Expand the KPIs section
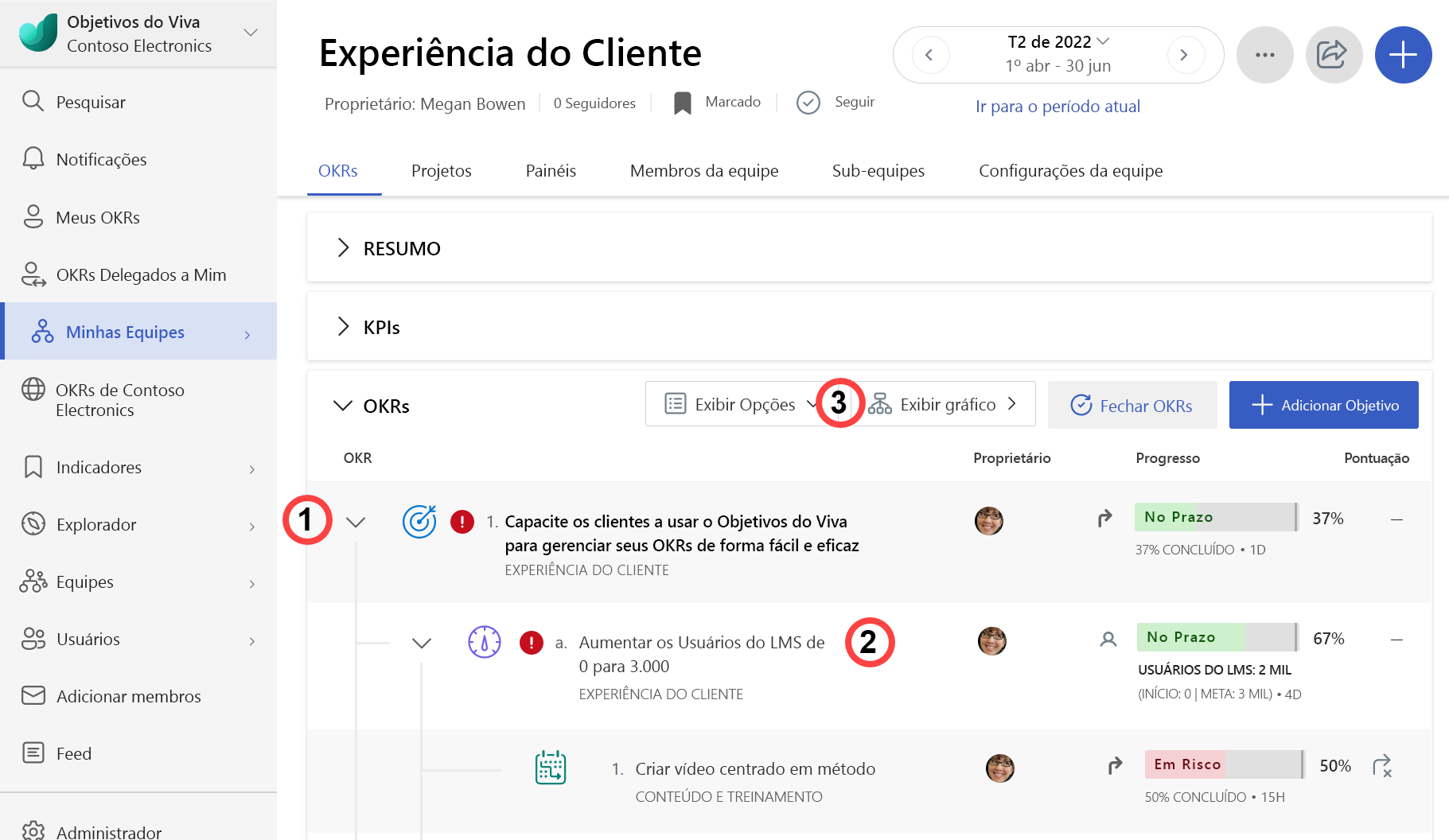 tap(343, 326)
